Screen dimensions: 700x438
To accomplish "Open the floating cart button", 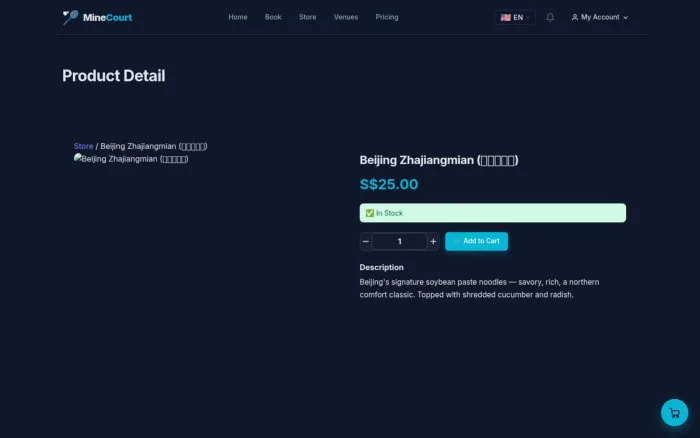I will click(x=674, y=413).
